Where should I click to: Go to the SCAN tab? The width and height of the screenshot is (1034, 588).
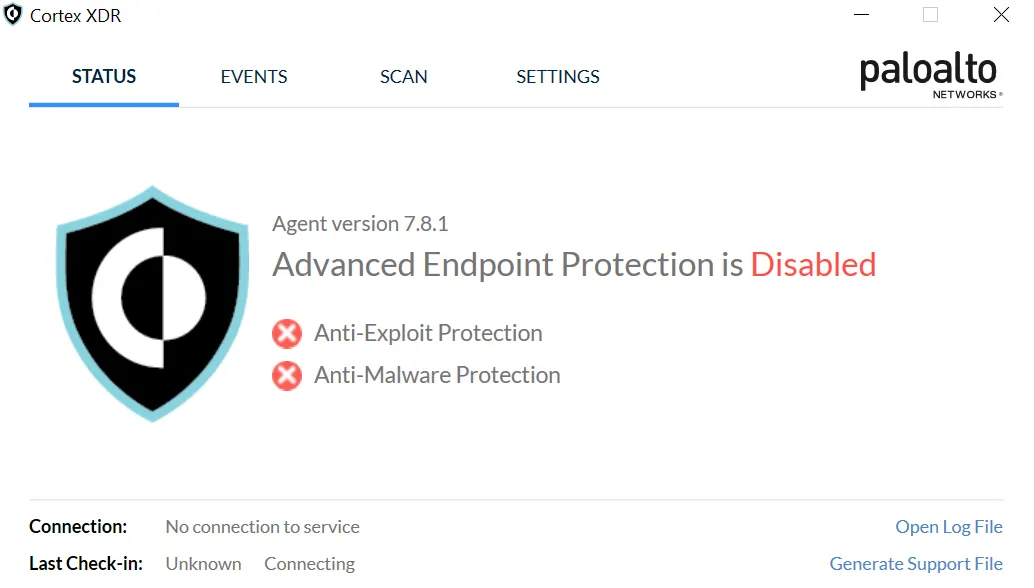tap(404, 77)
